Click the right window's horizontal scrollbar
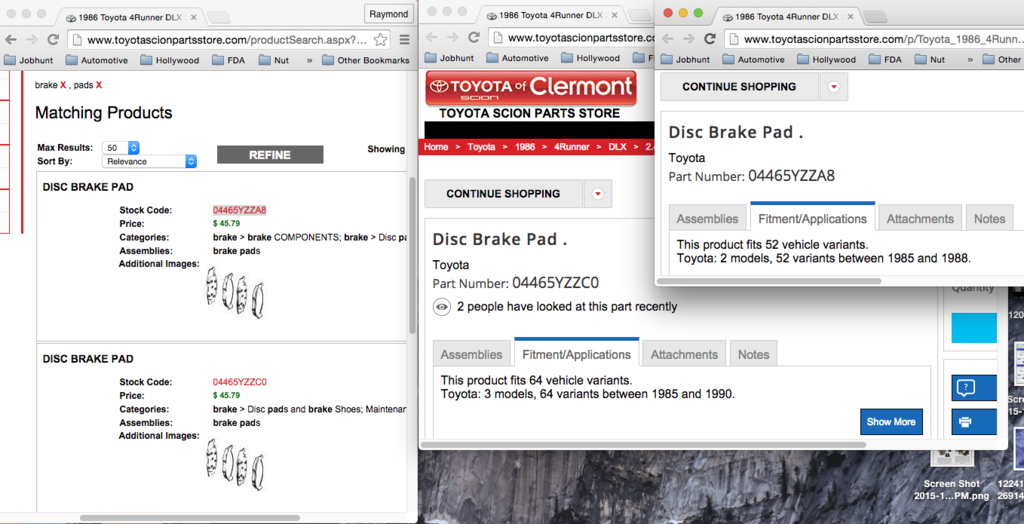Screen dimensions: 1024x524 coord(769,281)
